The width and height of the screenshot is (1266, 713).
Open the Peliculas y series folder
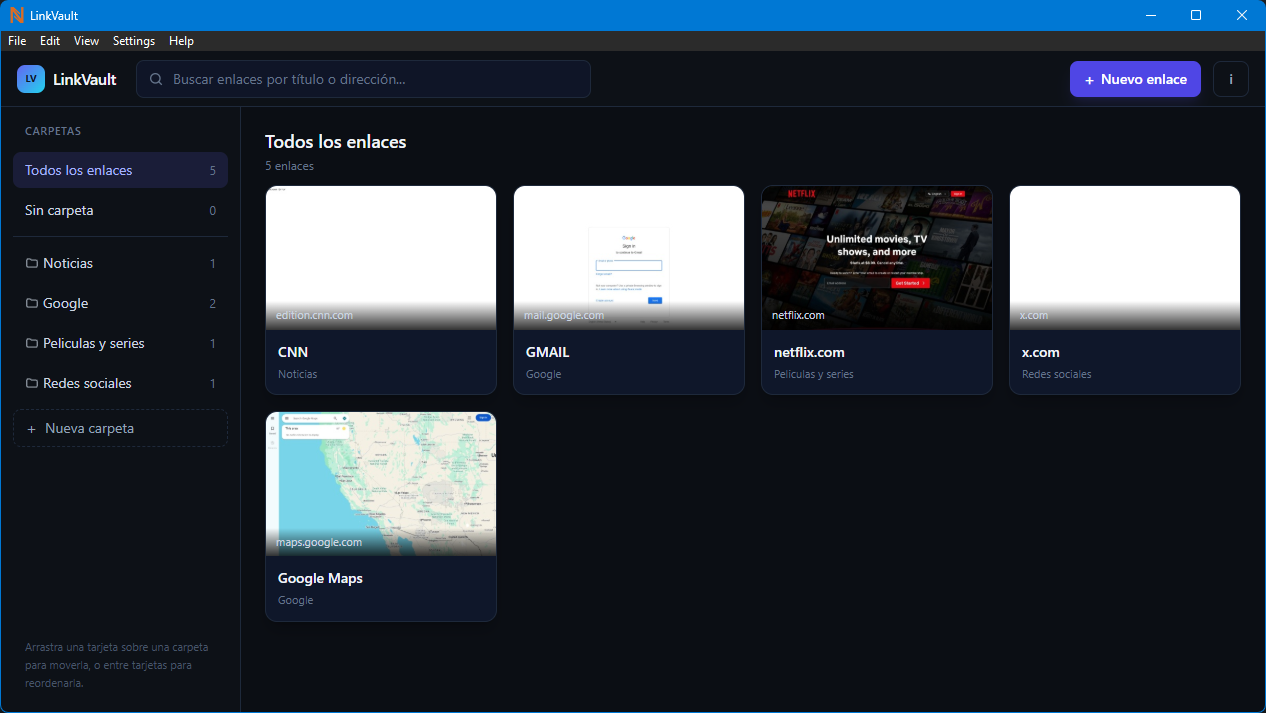coord(120,343)
